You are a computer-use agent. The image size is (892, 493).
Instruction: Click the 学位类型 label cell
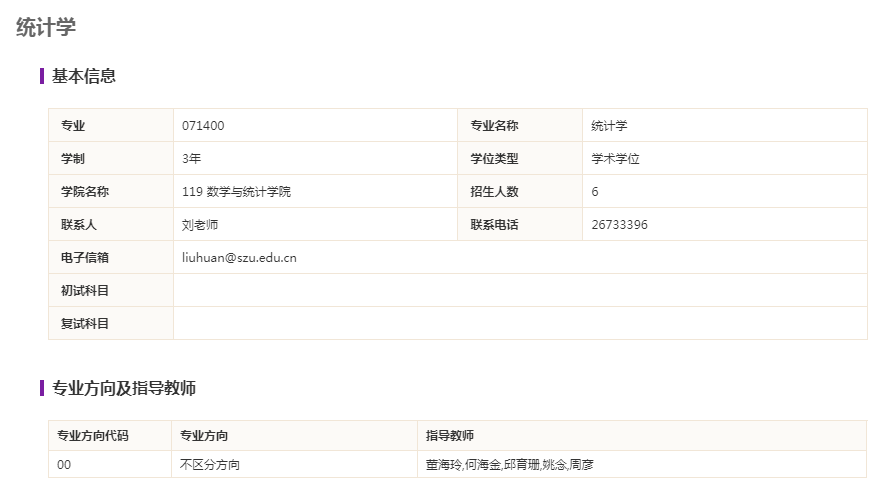(520, 158)
